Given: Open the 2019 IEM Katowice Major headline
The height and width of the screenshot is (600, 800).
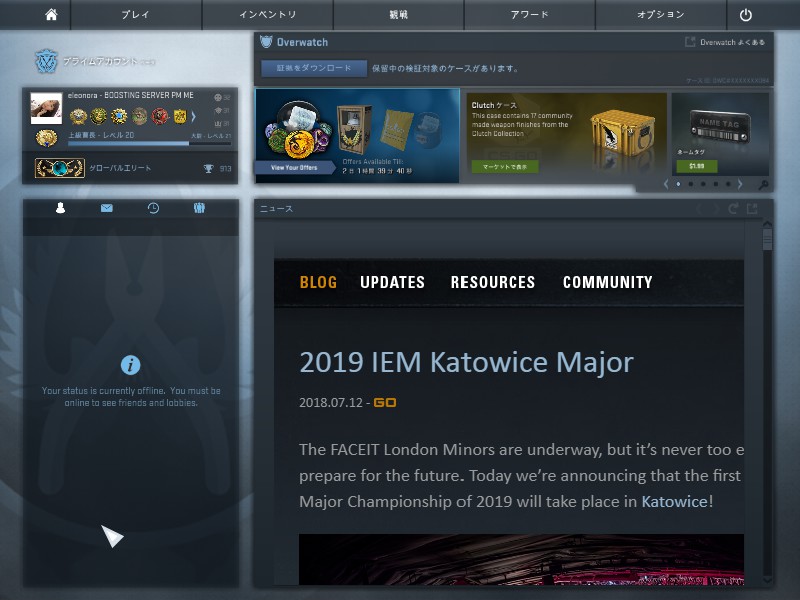Looking at the screenshot, I should coord(466,363).
